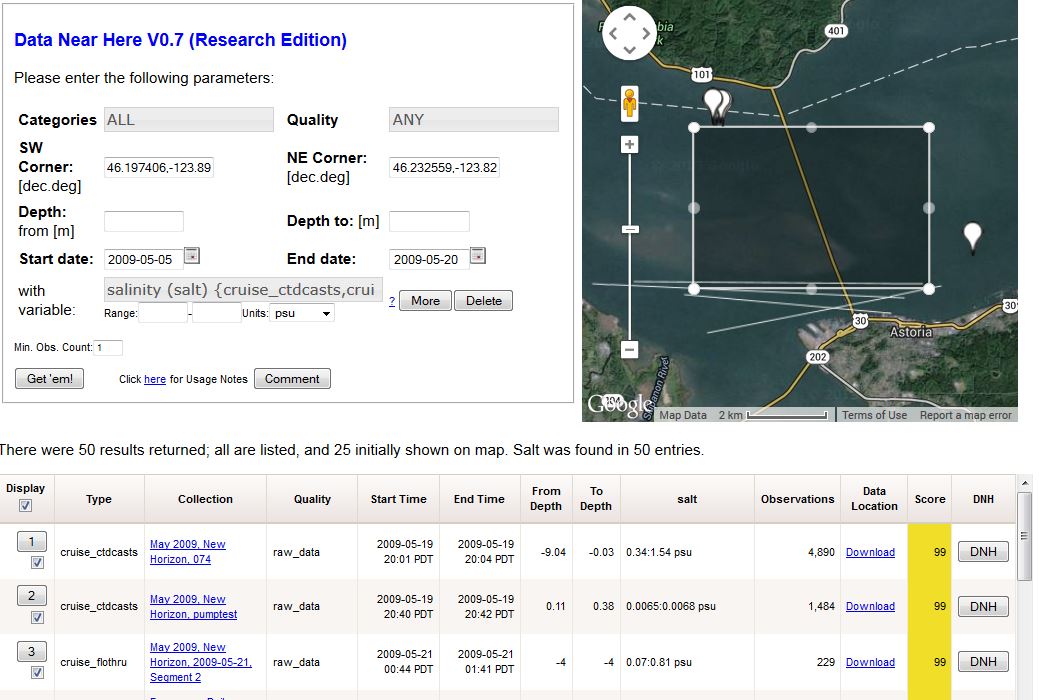Click DNH button for row 2

pos(983,606)
